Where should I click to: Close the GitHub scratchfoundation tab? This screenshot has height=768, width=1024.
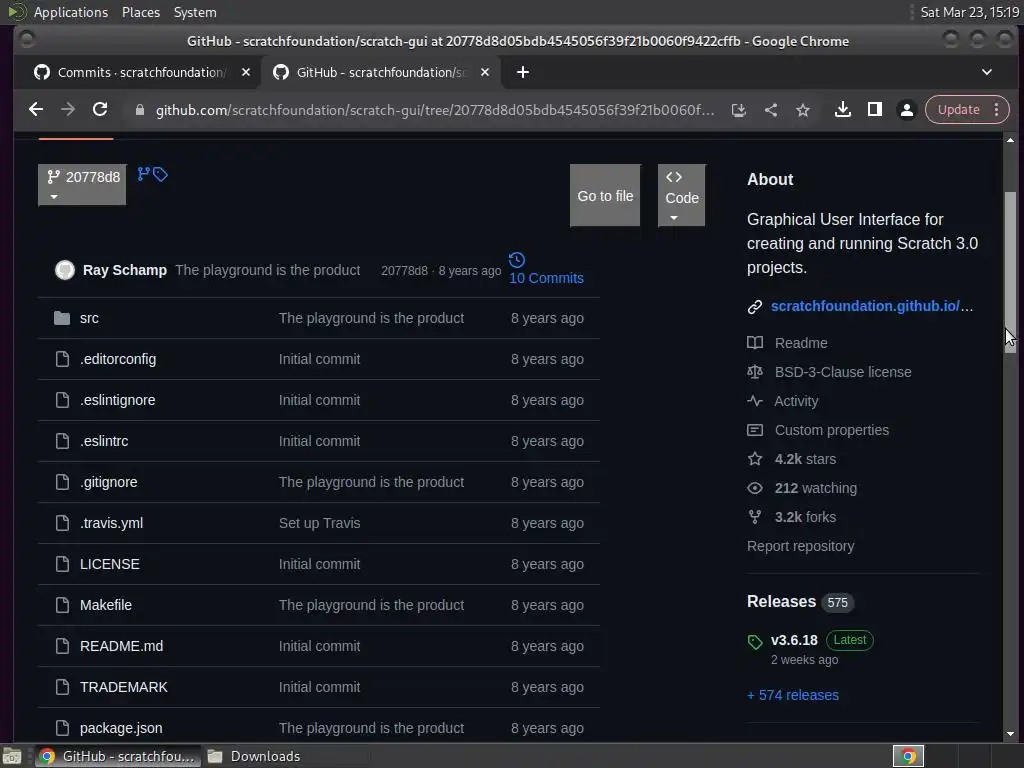485,72
